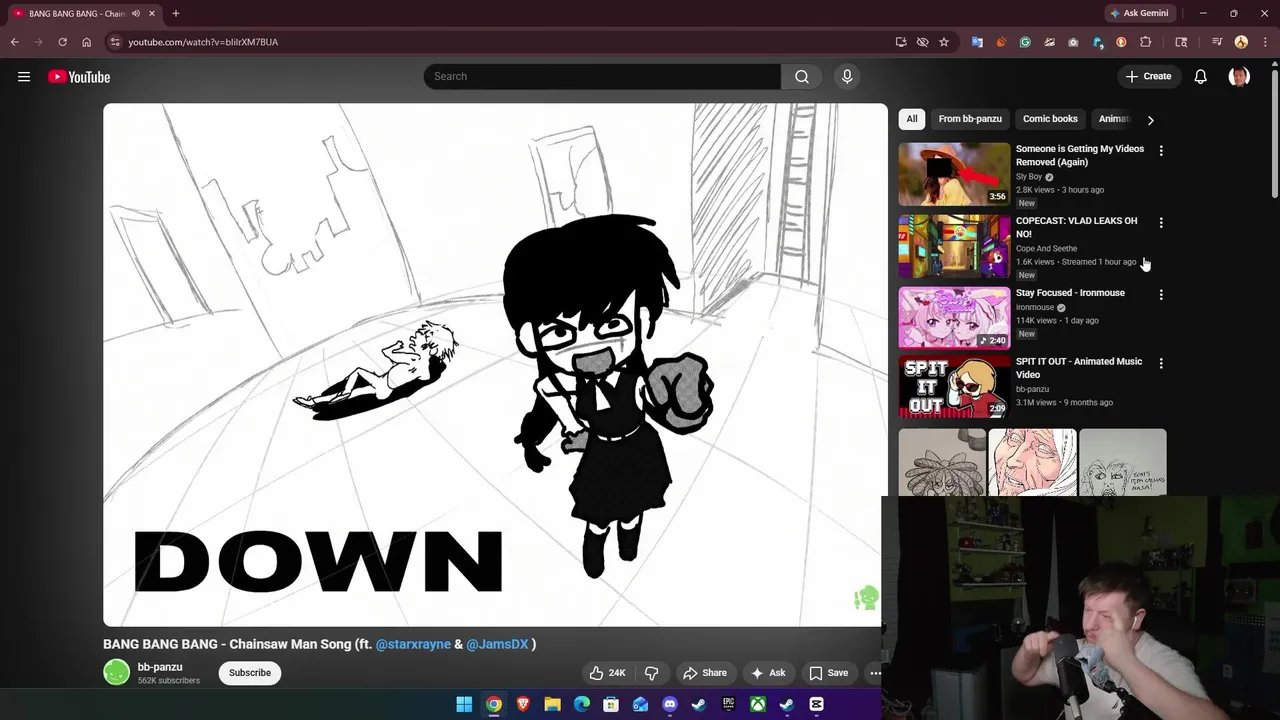Open options for SPIT IT OUT video

(x=1161, y=364)
